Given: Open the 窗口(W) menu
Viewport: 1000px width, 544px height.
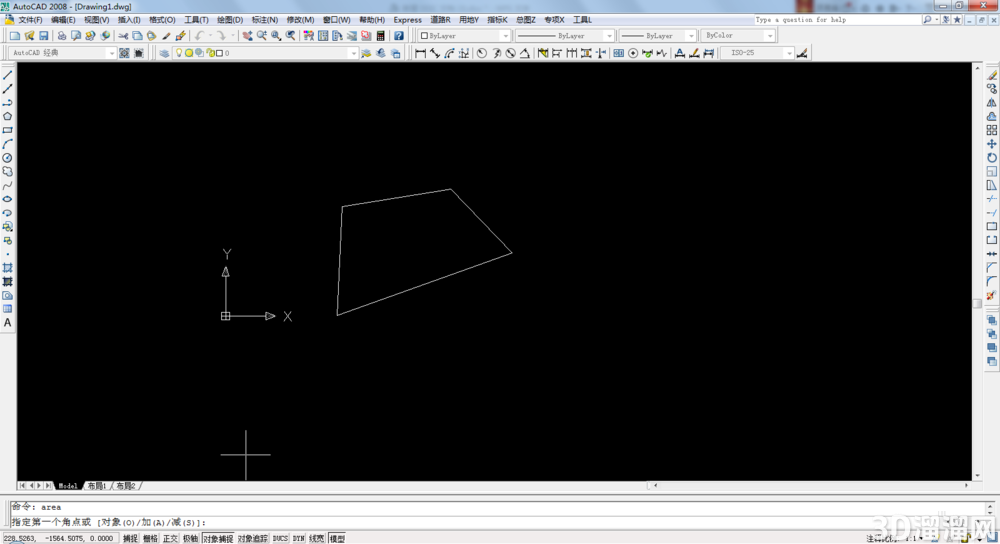Looking at the screenshot, I should 336,20.
